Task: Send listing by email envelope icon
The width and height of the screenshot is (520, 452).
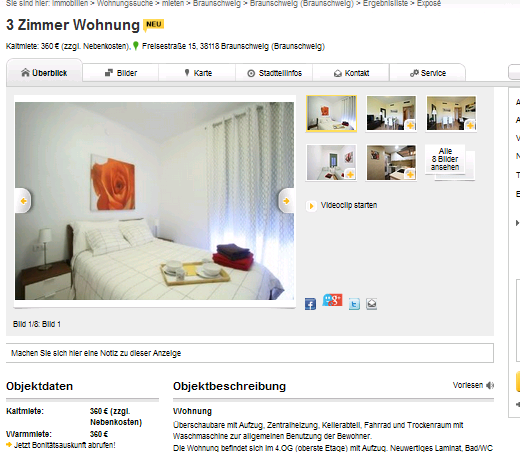Action: (x=372, y=304)
